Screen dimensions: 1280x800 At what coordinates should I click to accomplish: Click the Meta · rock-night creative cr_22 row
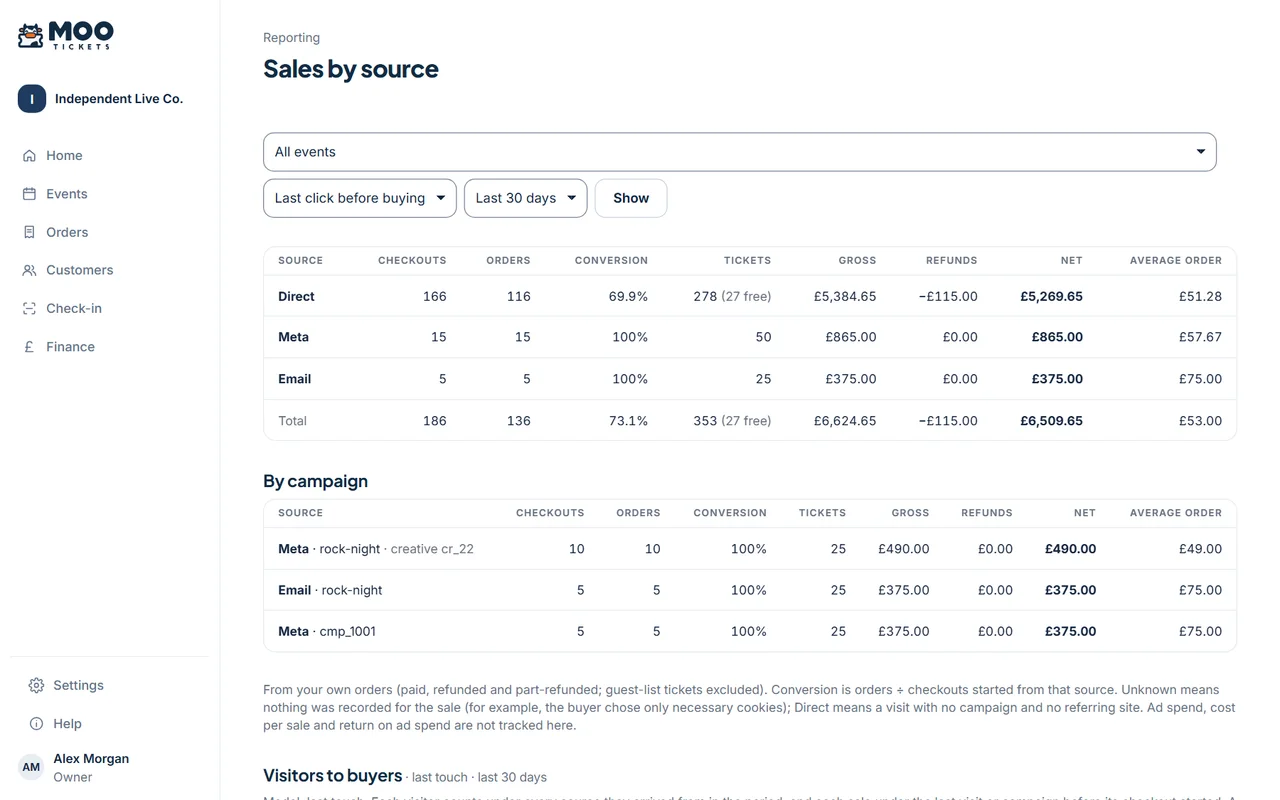coord(750,549)
